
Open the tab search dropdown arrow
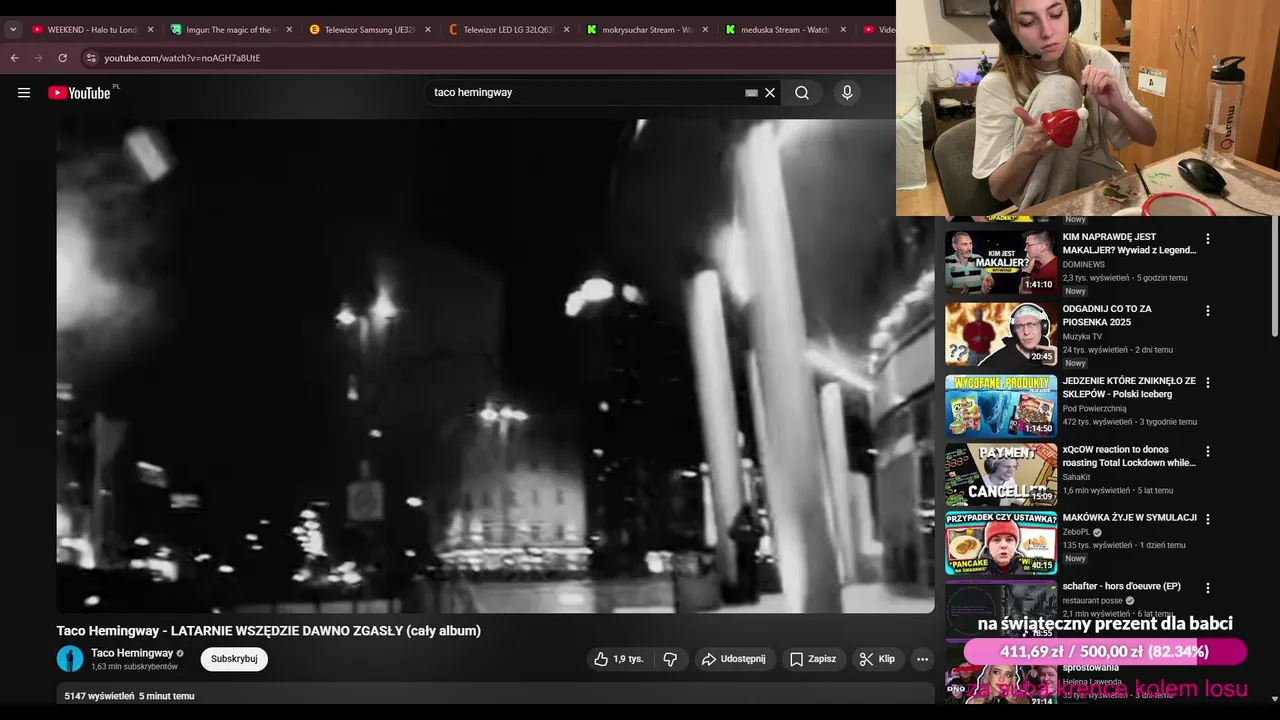click(x=13, y=30)
